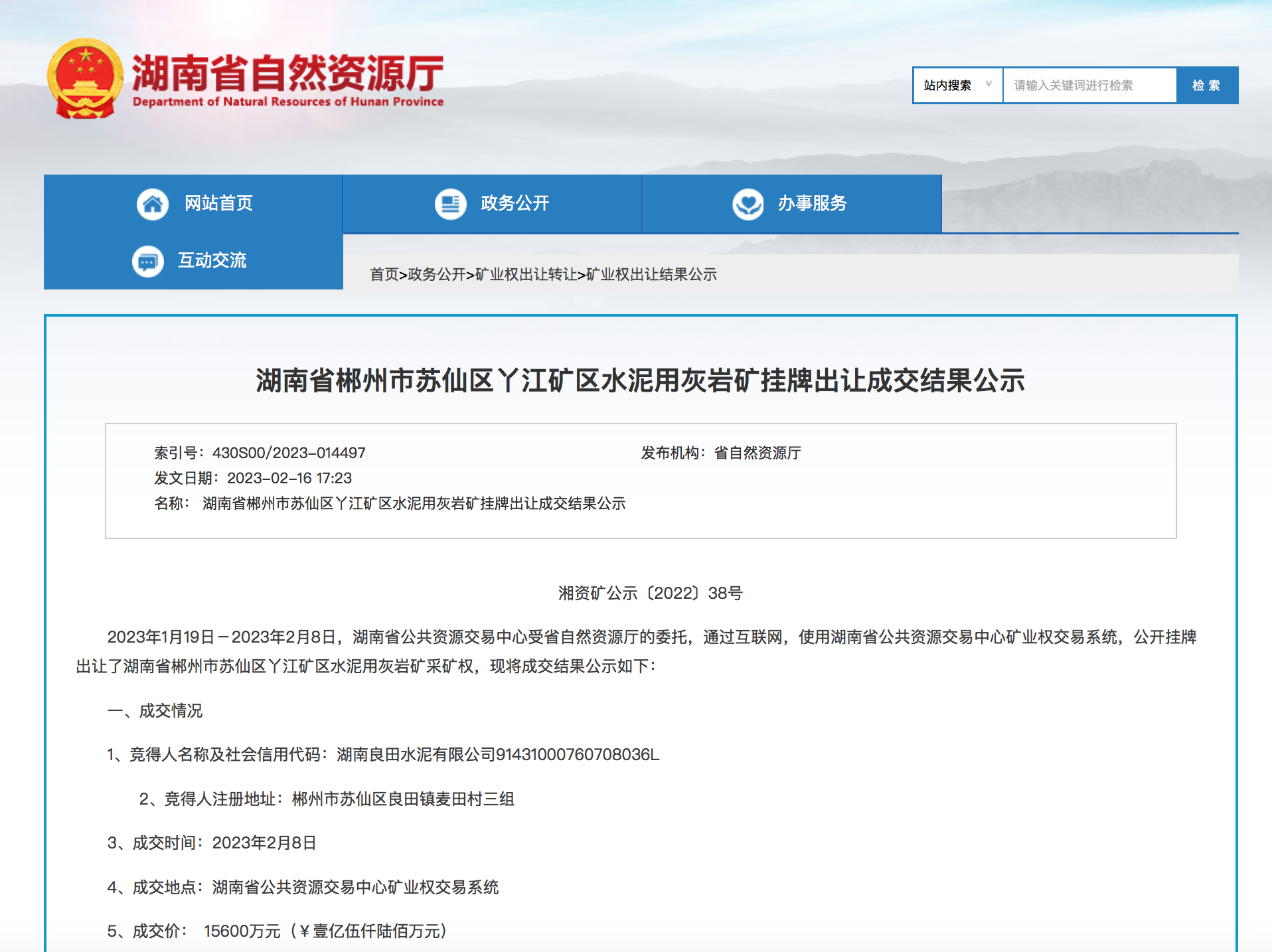Click the English Department of Natural Resources subtitle
Image resolution: width=1272 pixels, height=952 pixels.
[288, 102]
